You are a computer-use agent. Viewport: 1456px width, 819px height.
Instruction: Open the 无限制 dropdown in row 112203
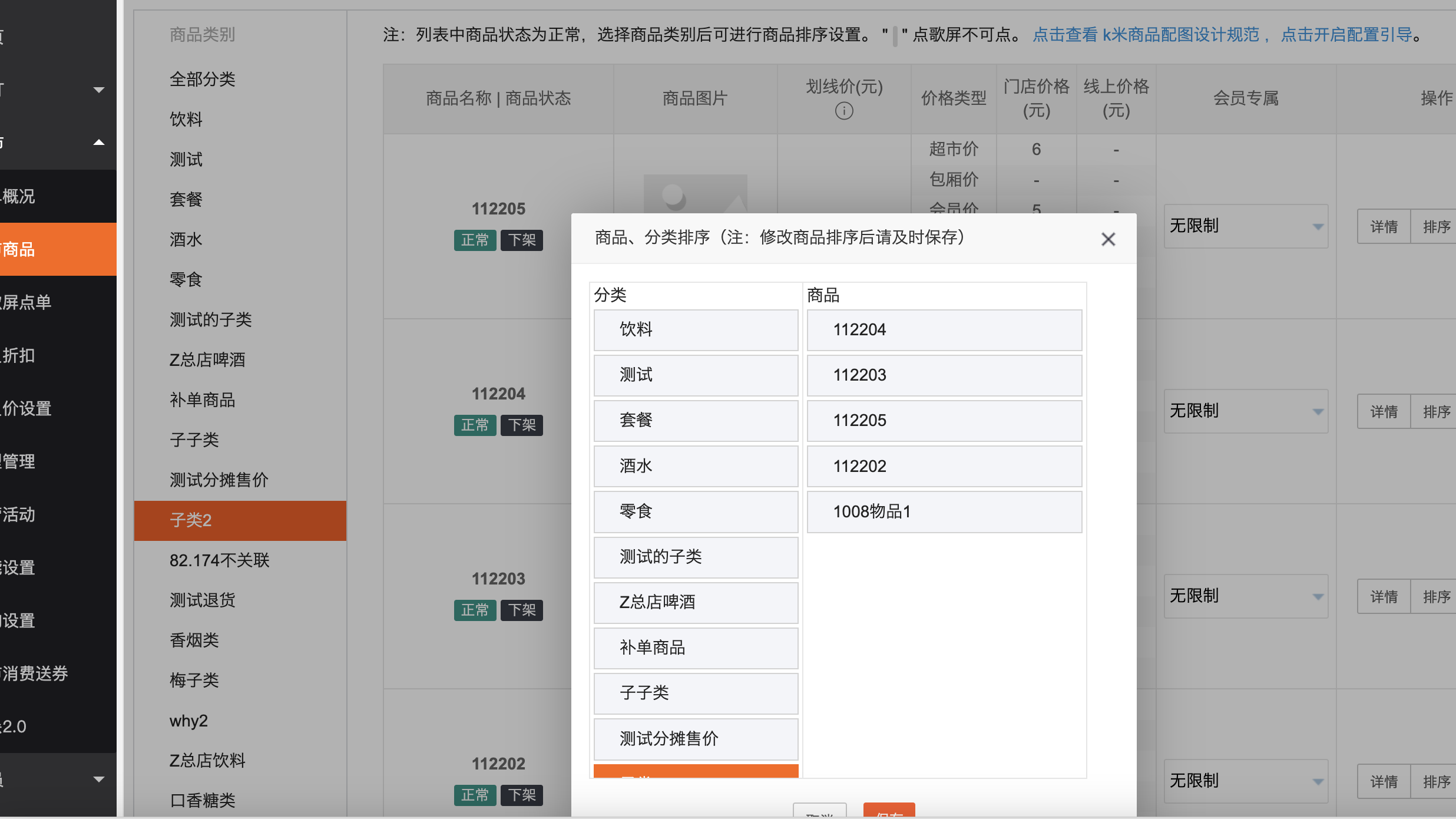1246,596
